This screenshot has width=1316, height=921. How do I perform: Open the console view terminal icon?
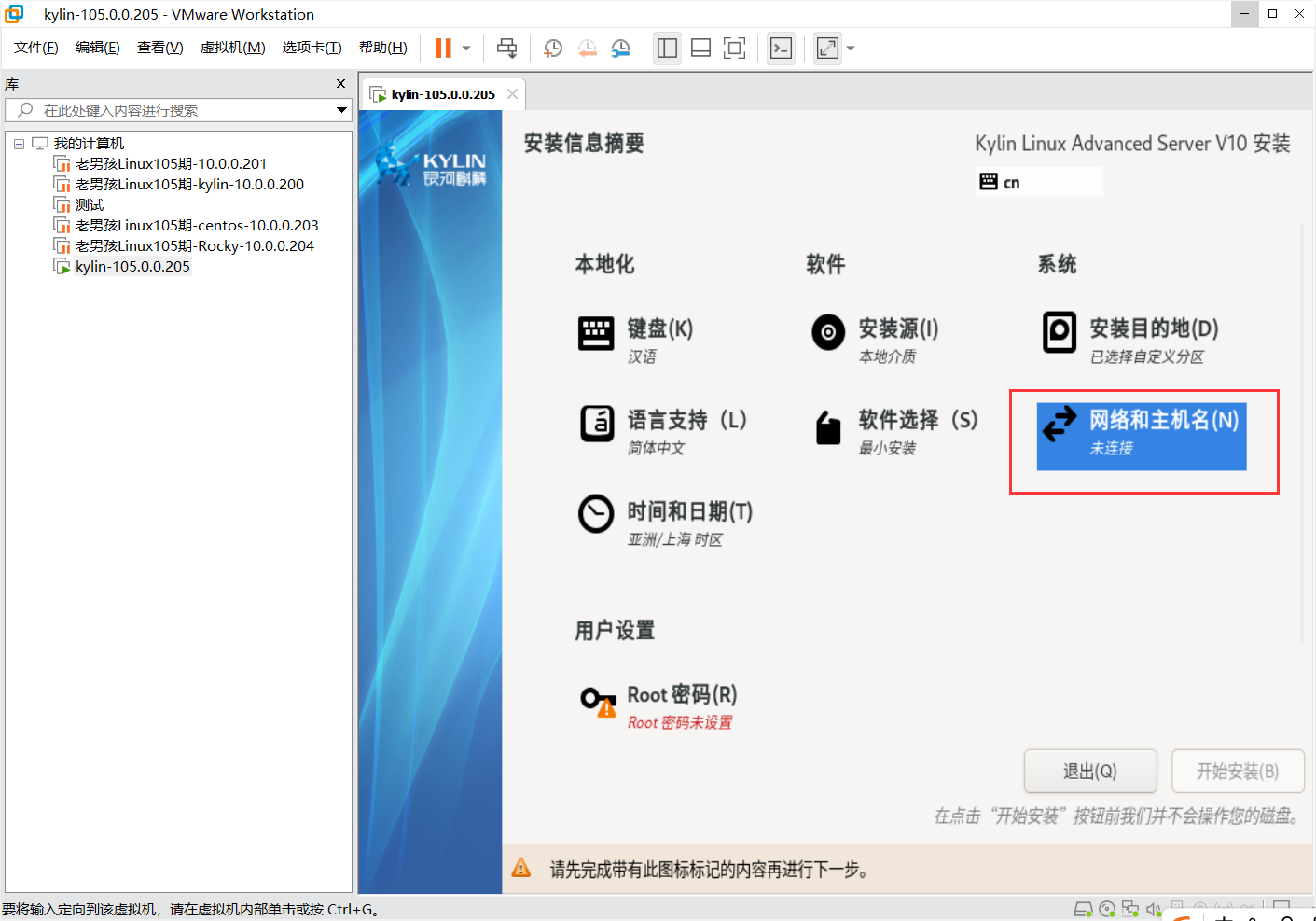781,49
